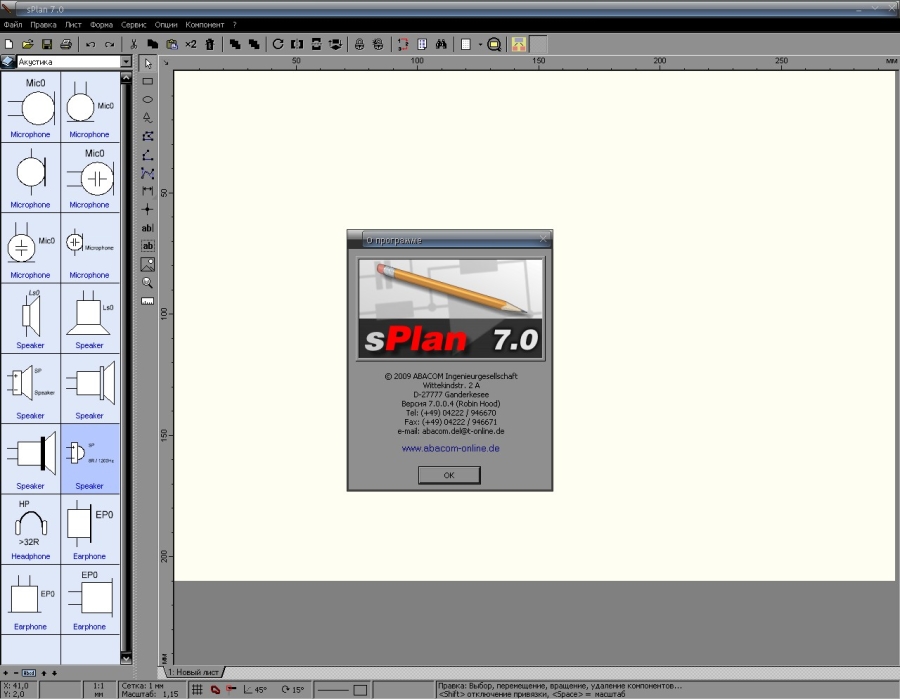The height and width of the screenshot is (699, 900).
Task: Redo the action in the toolbar
Action: pyautogui.click(x=109, y=44)
